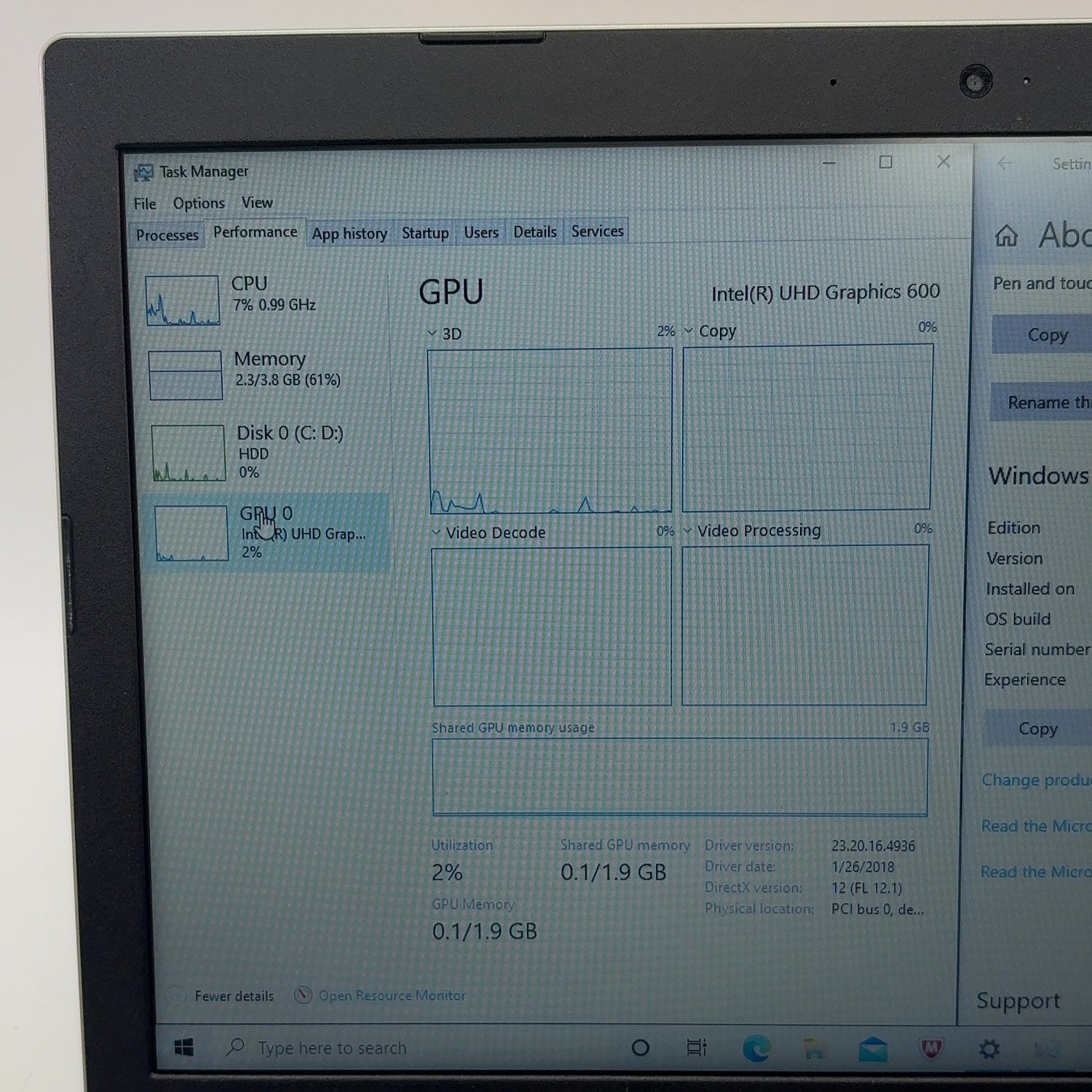
Task: Open the Mail app on taskbar
Action: coord(872,1049)
